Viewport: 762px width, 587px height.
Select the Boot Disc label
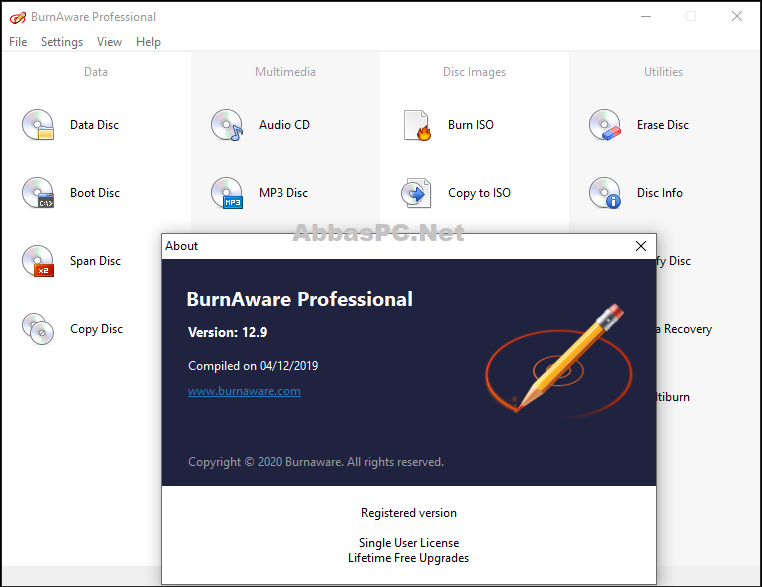[95, 193]
